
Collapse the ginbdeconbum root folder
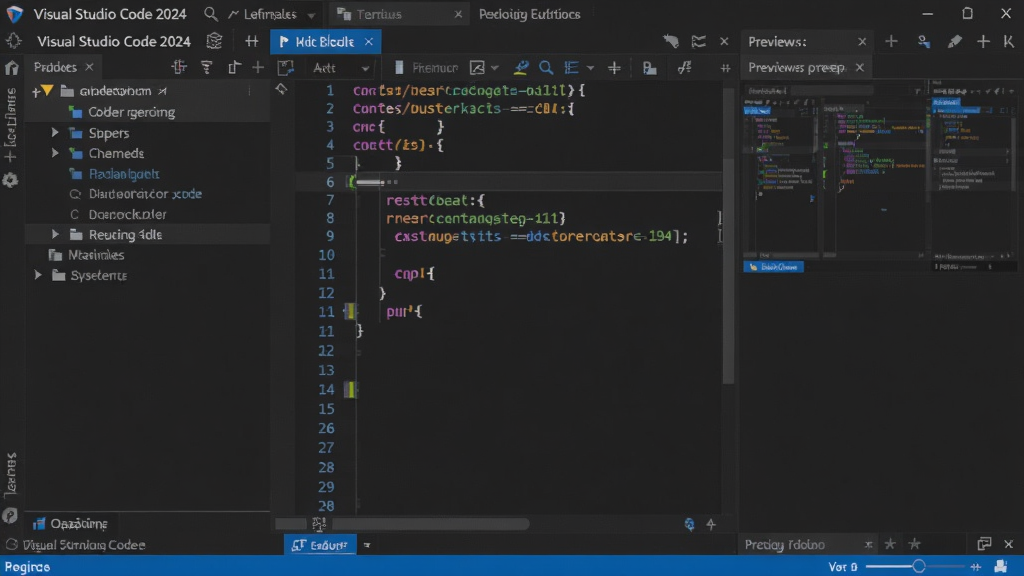point(47,91)
